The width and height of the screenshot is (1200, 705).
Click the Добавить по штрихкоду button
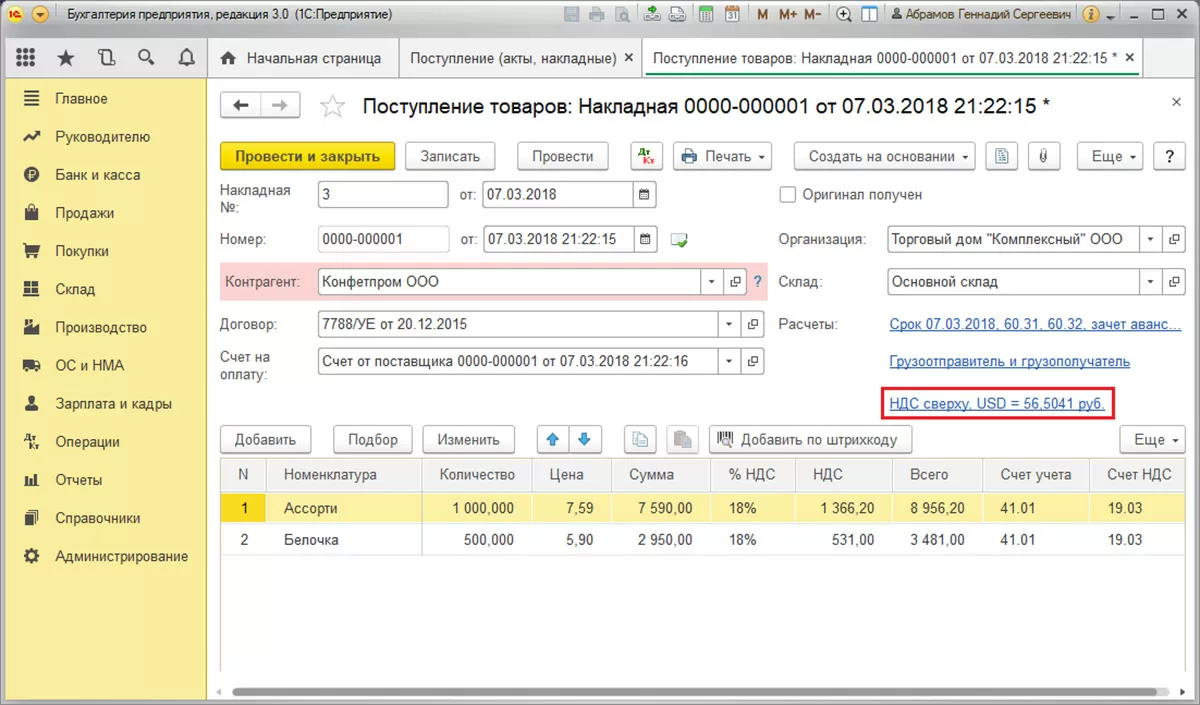click(810, 439)
